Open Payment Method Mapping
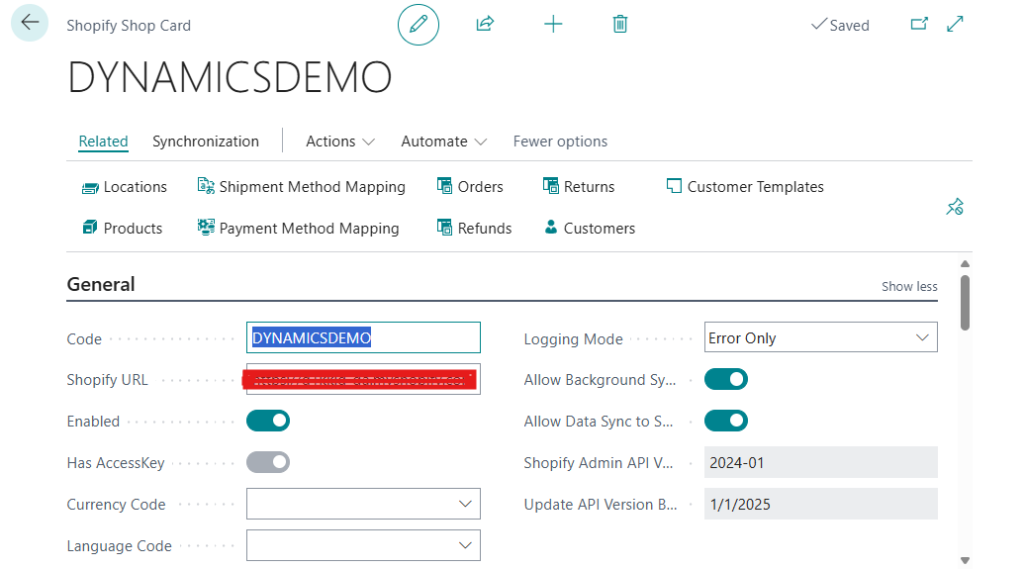This screenshot has width=1024, height=569. point(298,228)
